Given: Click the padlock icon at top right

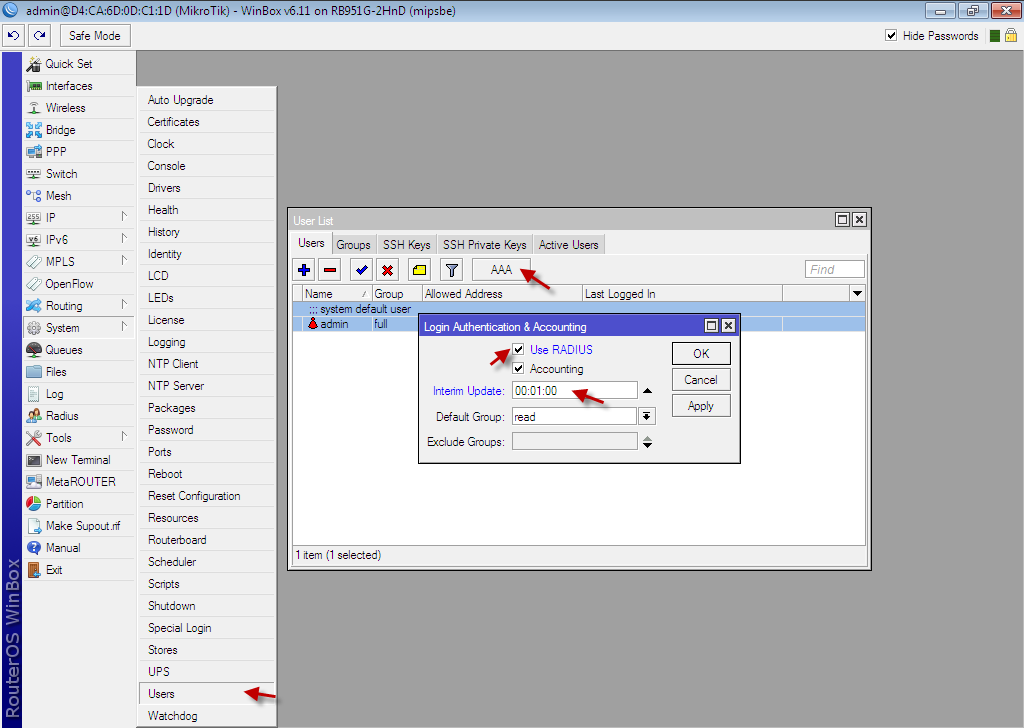Looking at the screenshot, I should click(x=1011, y=35).
